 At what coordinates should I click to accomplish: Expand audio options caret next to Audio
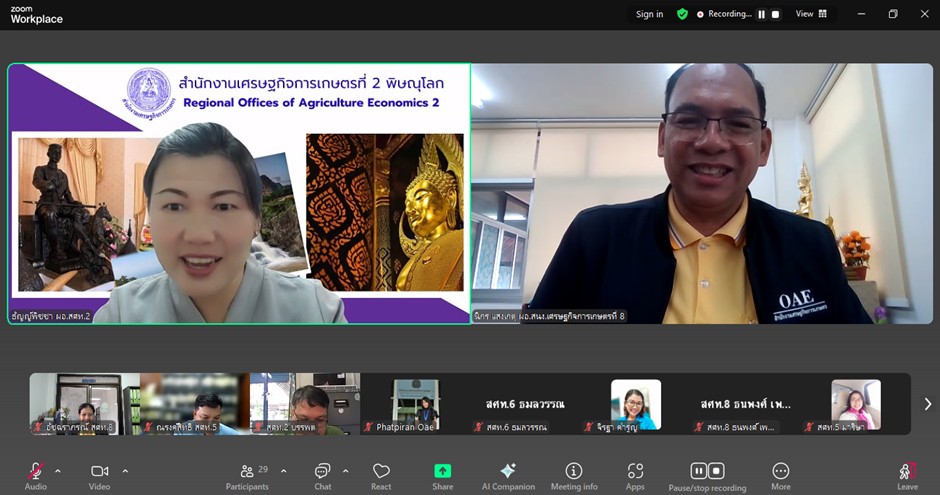tap(58, 470)
